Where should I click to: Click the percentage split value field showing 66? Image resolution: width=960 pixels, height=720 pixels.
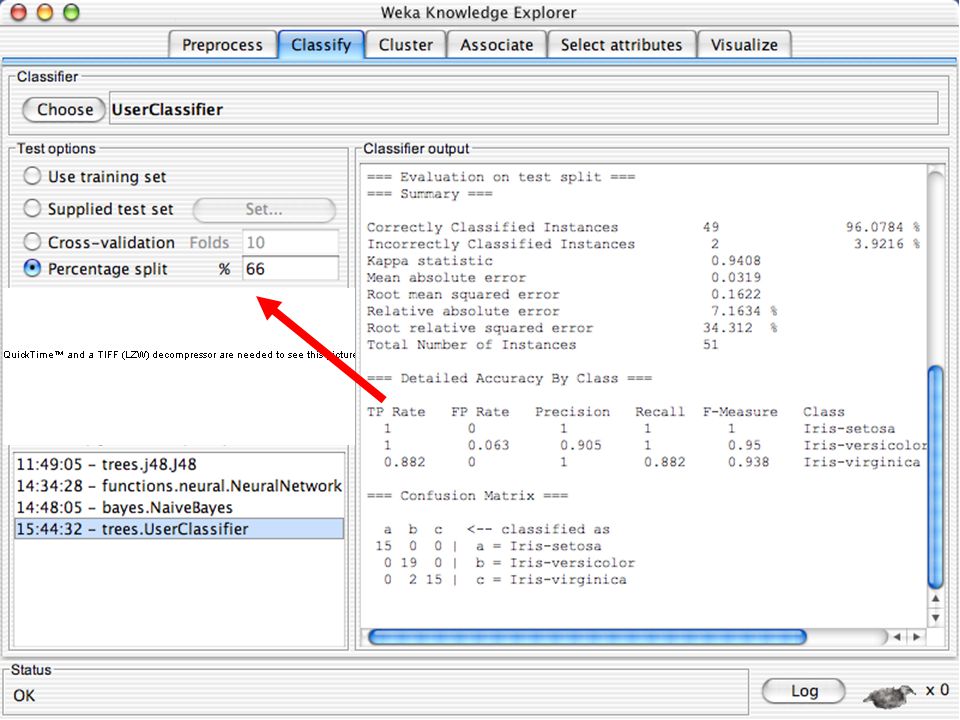coord(291,269)
